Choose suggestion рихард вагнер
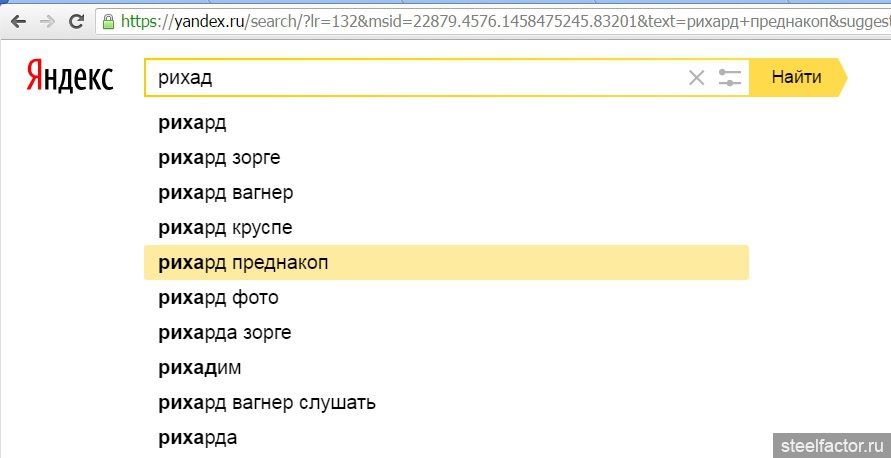This screenshot has width=891, height=458. click(x=446, y=193)
